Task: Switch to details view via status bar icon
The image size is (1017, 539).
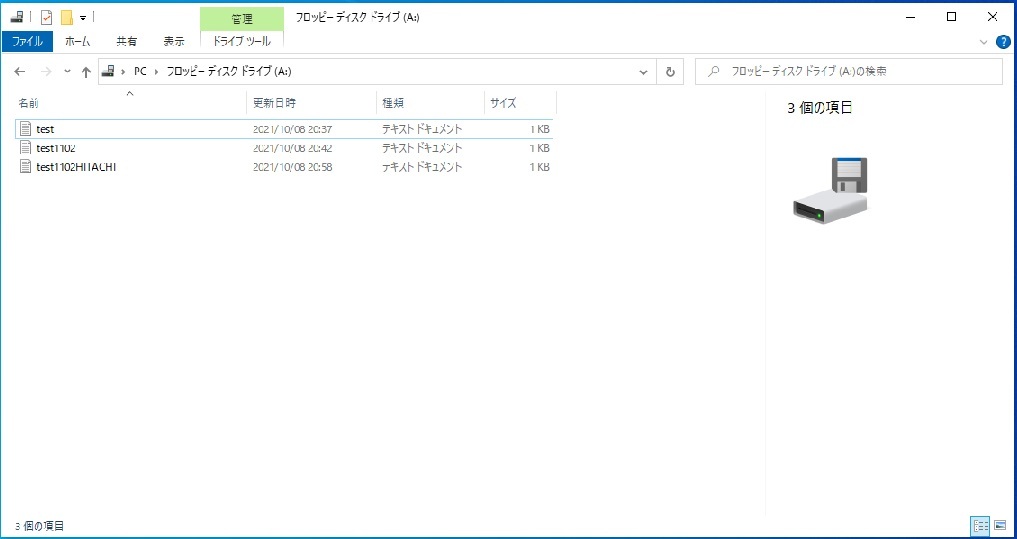Action: tap(980, 525)
